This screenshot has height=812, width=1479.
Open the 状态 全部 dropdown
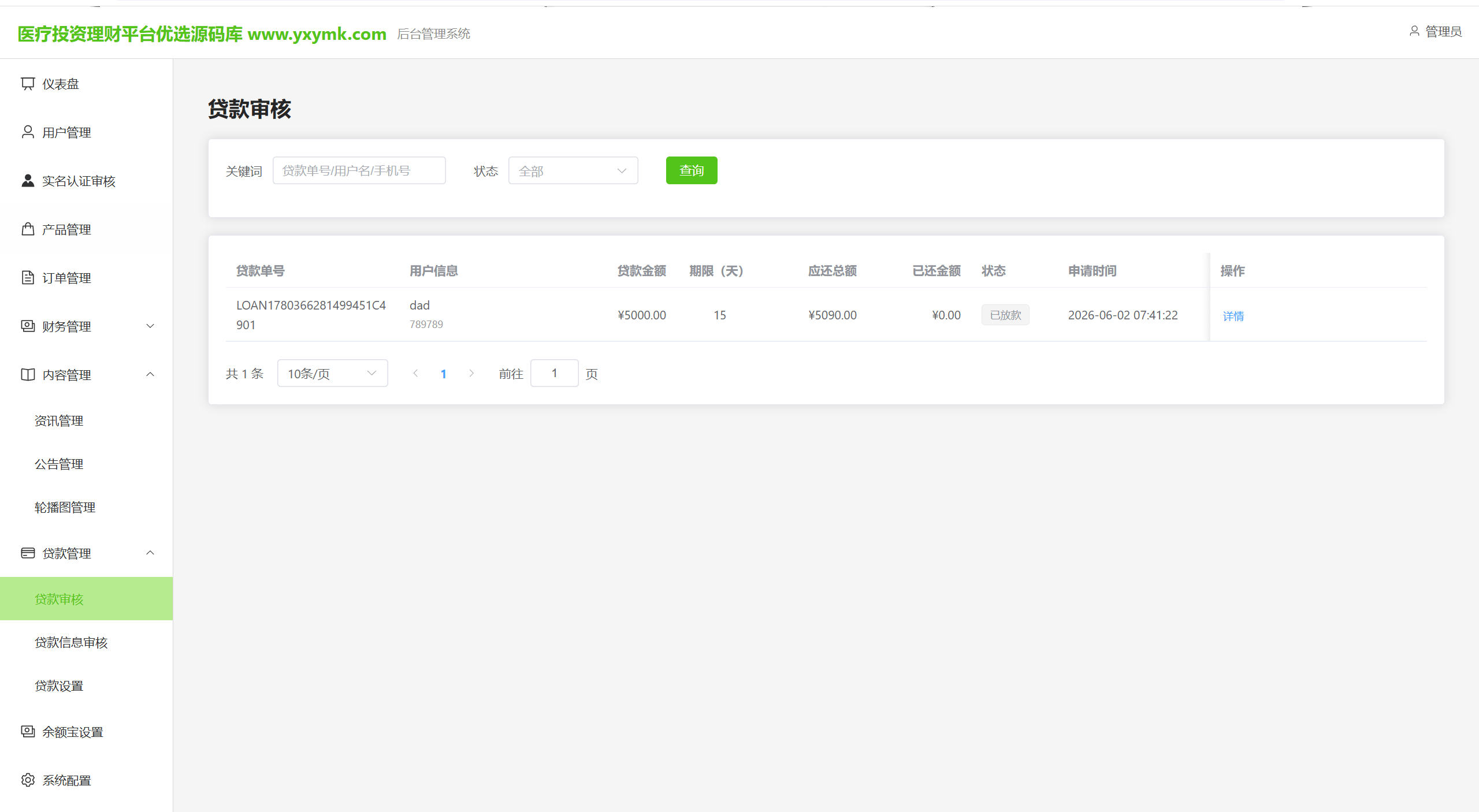tap(573, 170)
